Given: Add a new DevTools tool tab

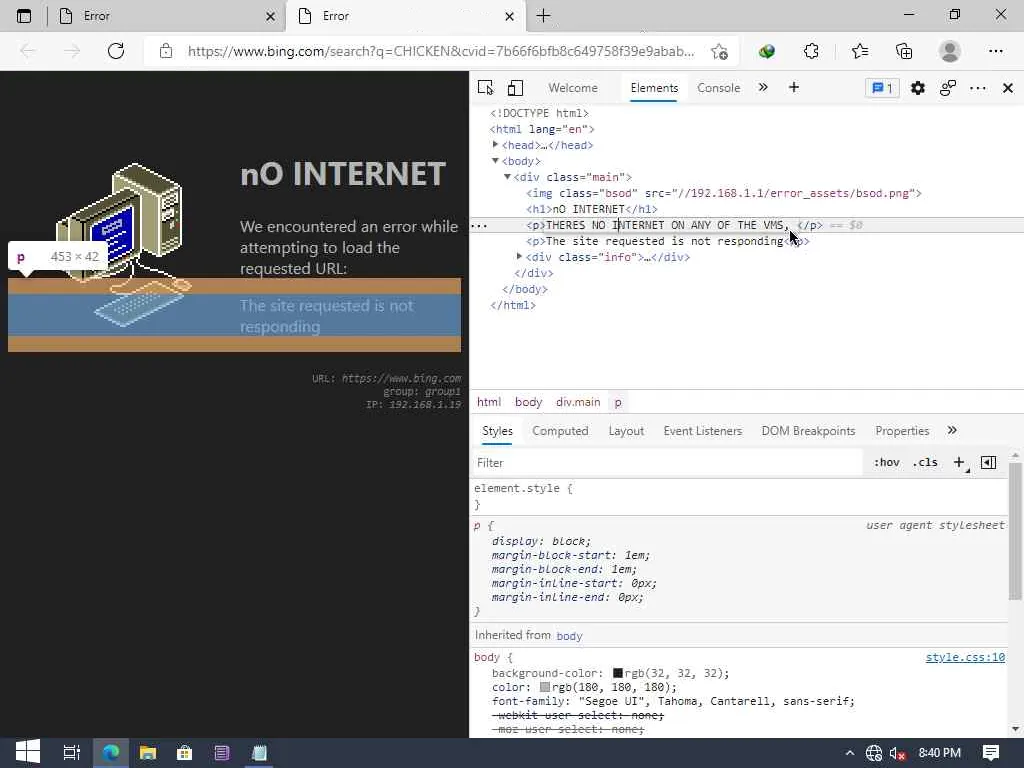Looking at the screenshot, I should coord(793,88).
